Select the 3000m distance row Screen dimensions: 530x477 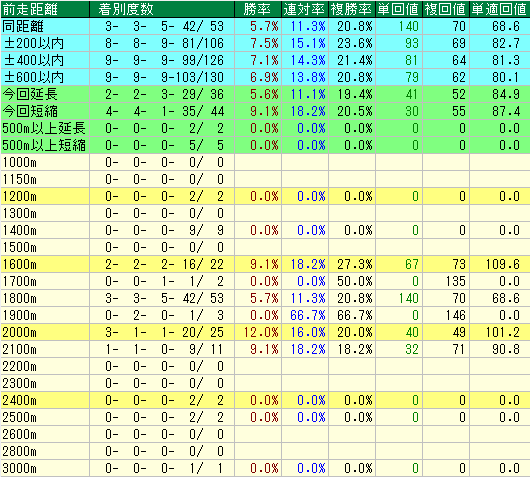coord(265,468)
